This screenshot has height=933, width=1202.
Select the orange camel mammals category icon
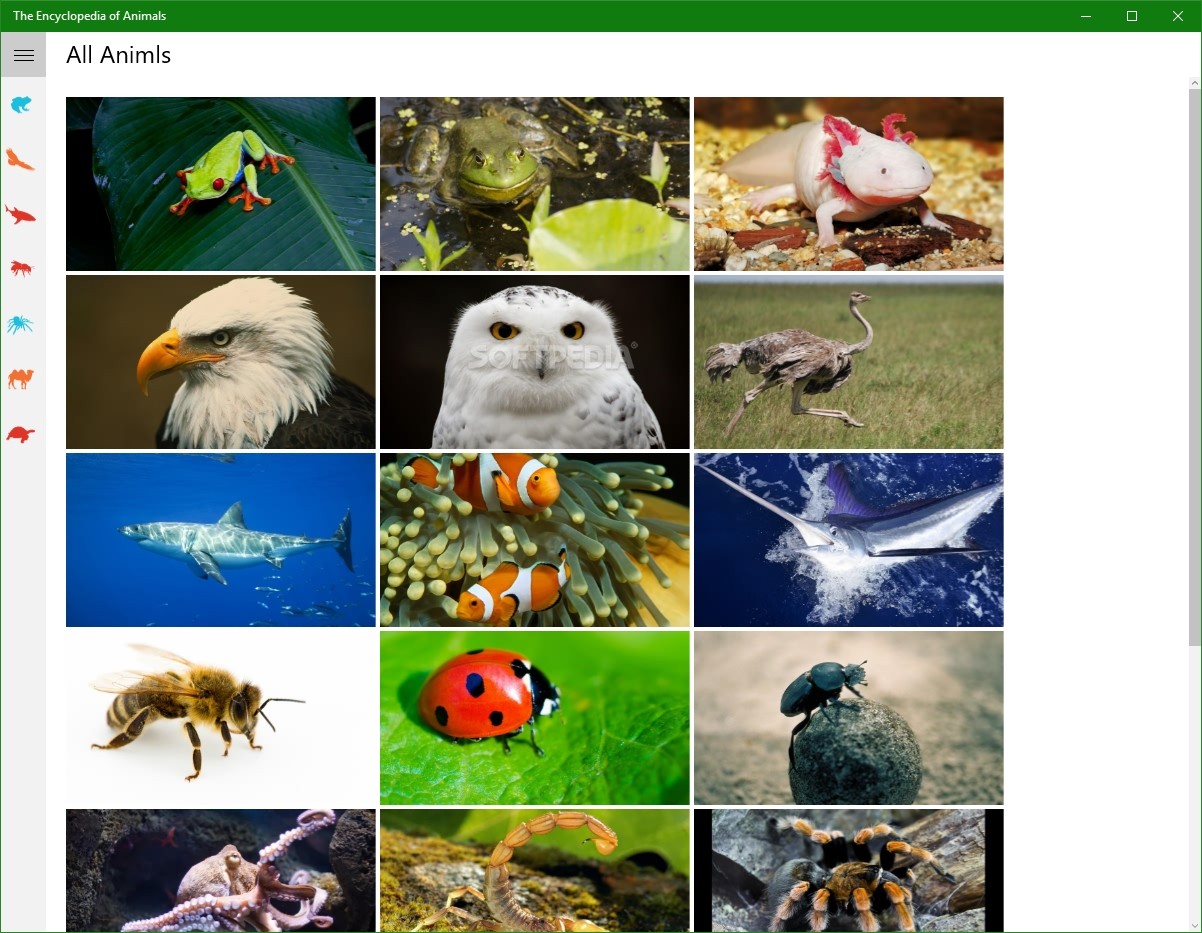point(21,378)
